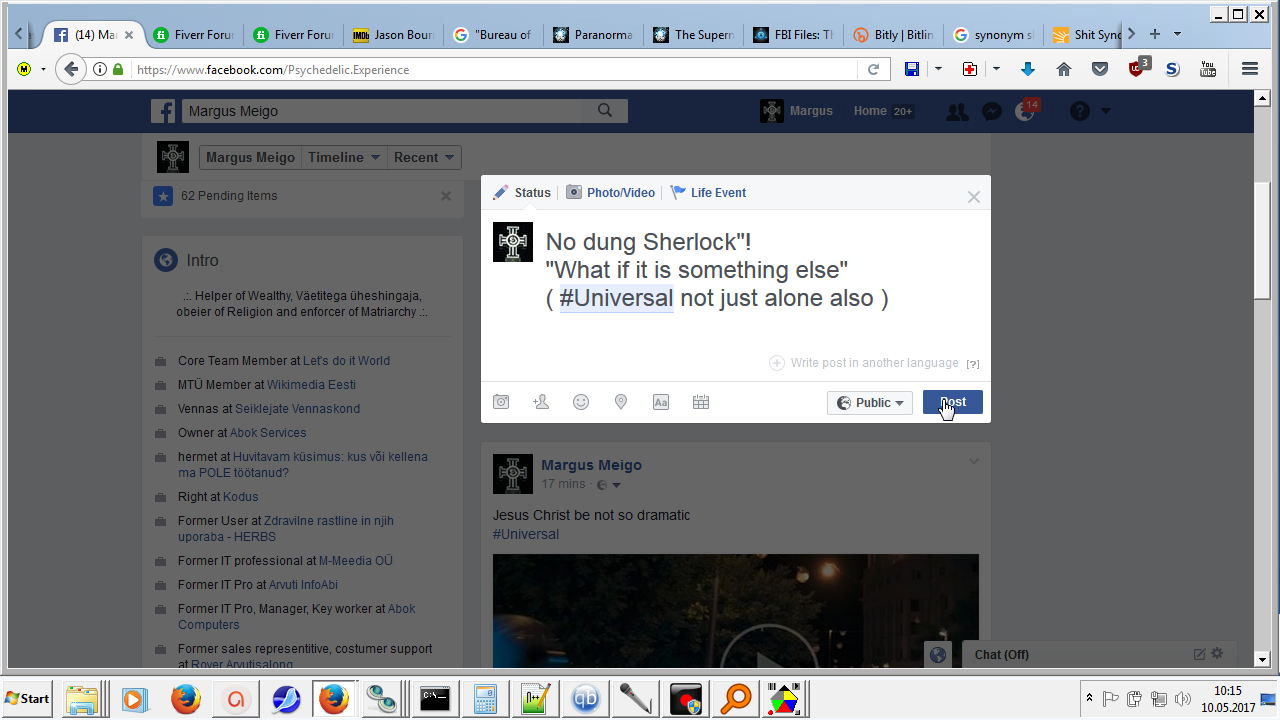This screenshot has height=720, width=1280.
Task: Open Facebook notifications globe with 14 badge
Action: tap(1026, 111)
